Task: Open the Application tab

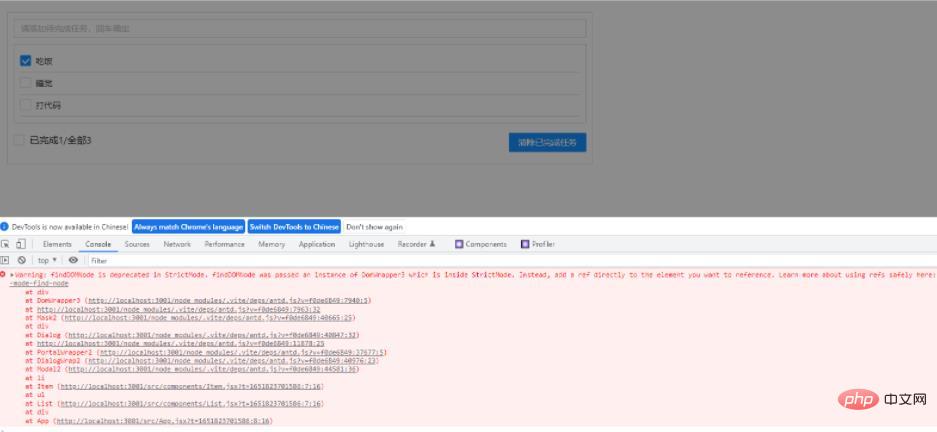Action: pos(317,244)
